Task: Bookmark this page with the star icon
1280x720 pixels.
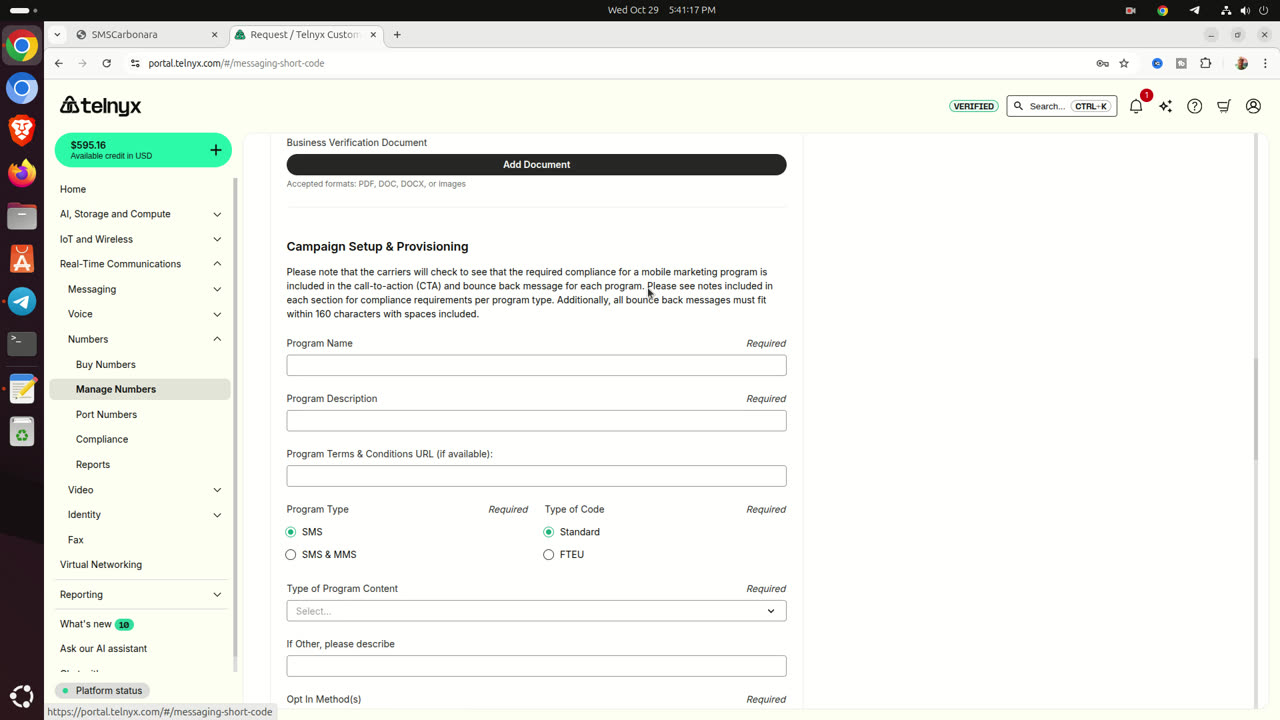Action: click(x=1124, y=63)
